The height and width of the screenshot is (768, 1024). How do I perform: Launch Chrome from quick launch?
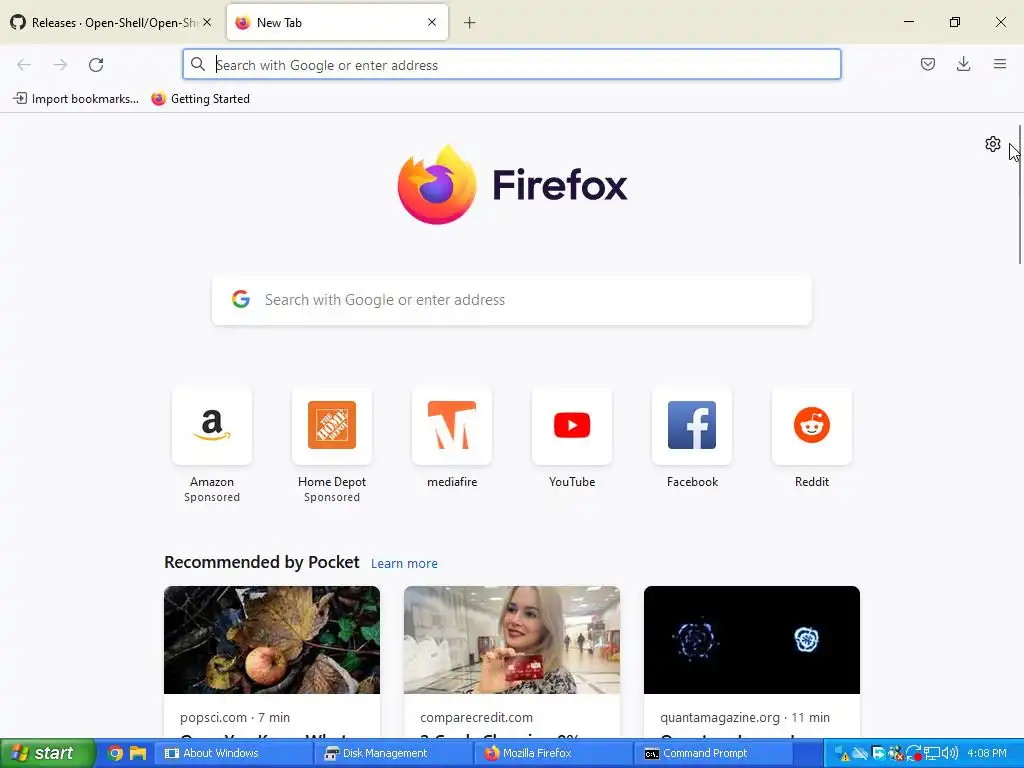[115, 754]
